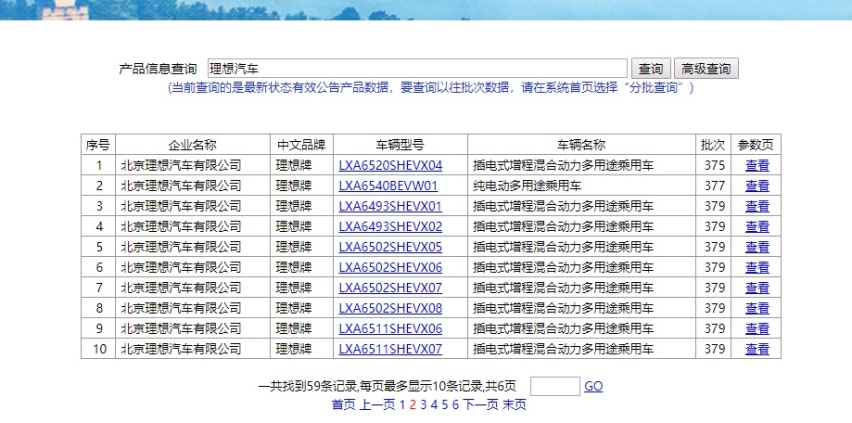Click the 查询 search button
Image resolution: width=852 pixels, height=423 pixels.
(650, 69)
